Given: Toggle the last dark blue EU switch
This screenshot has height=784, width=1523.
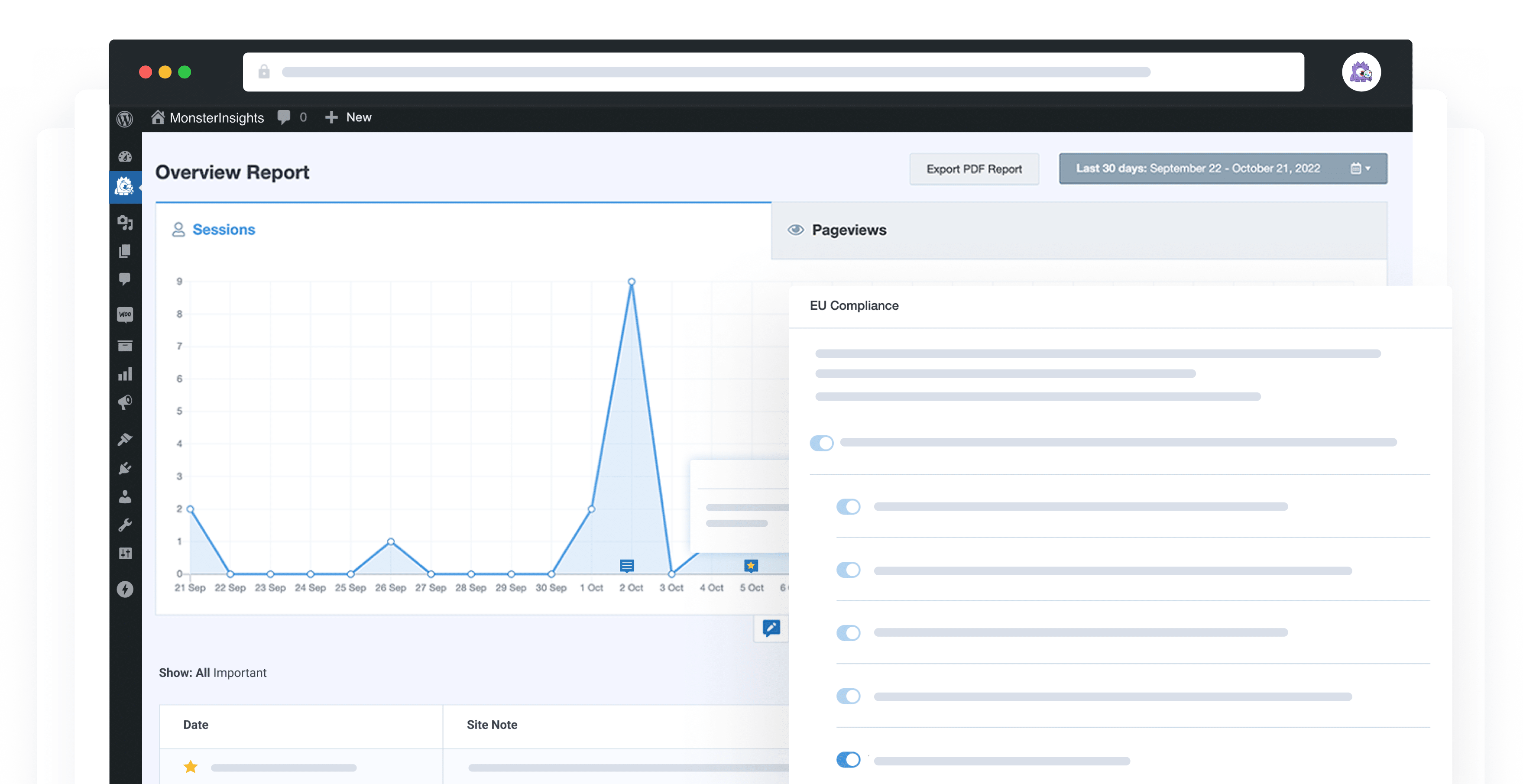Looking at the screenshot, I should pyautogui.click(x=848, y=760).
